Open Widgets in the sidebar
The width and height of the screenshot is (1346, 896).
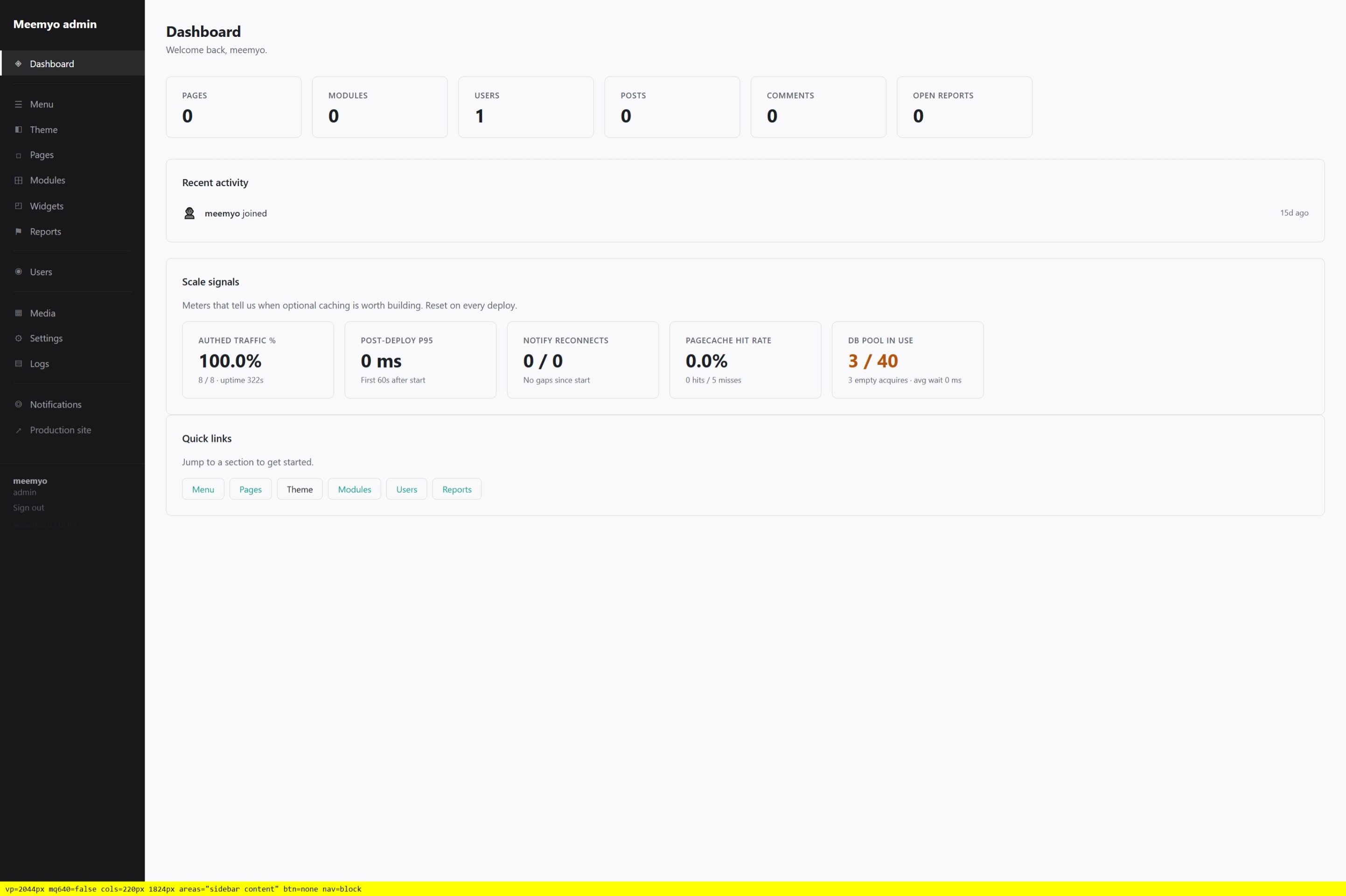pyautogui.click(x=73, y=206)
